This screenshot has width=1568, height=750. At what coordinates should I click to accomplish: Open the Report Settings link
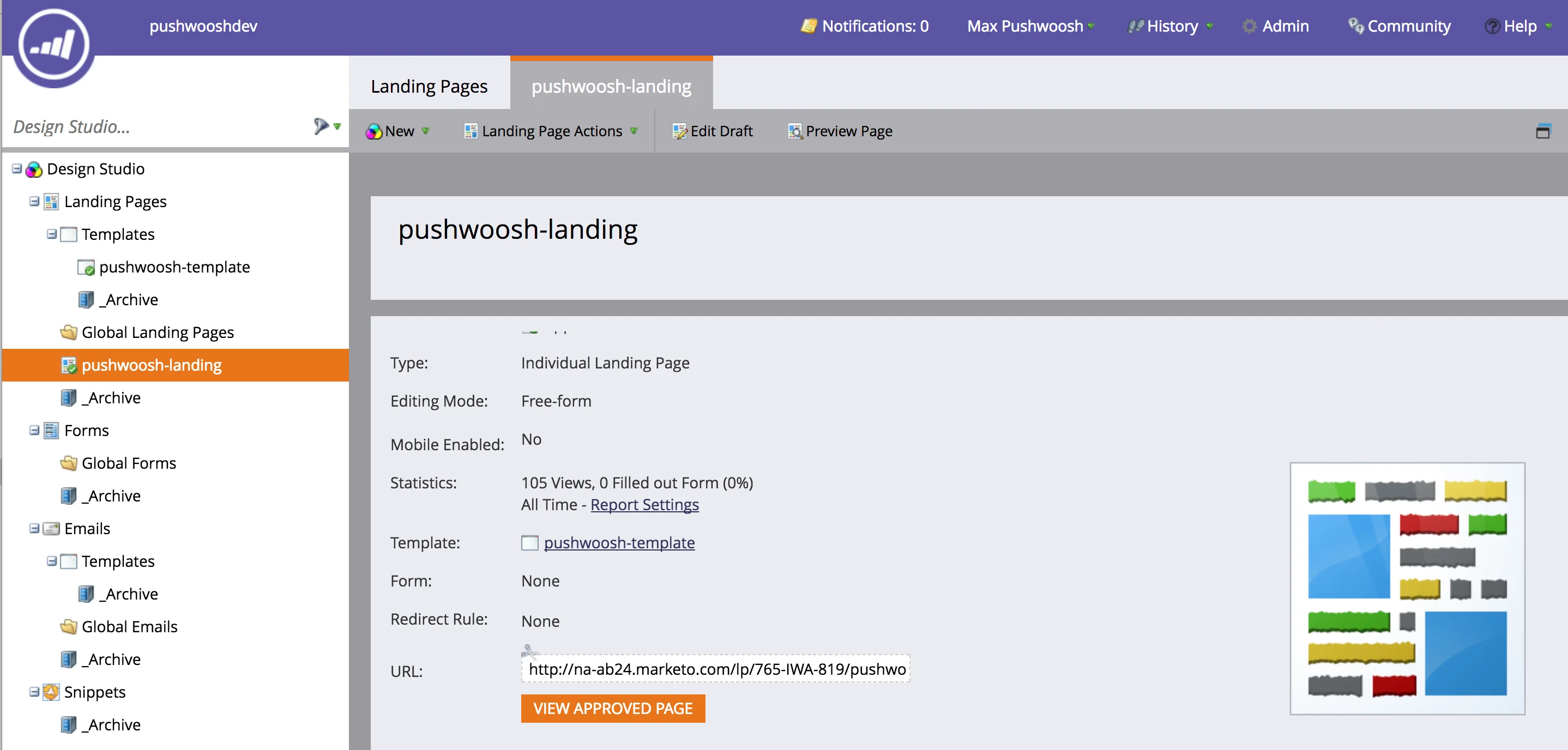tap(644, 505)
